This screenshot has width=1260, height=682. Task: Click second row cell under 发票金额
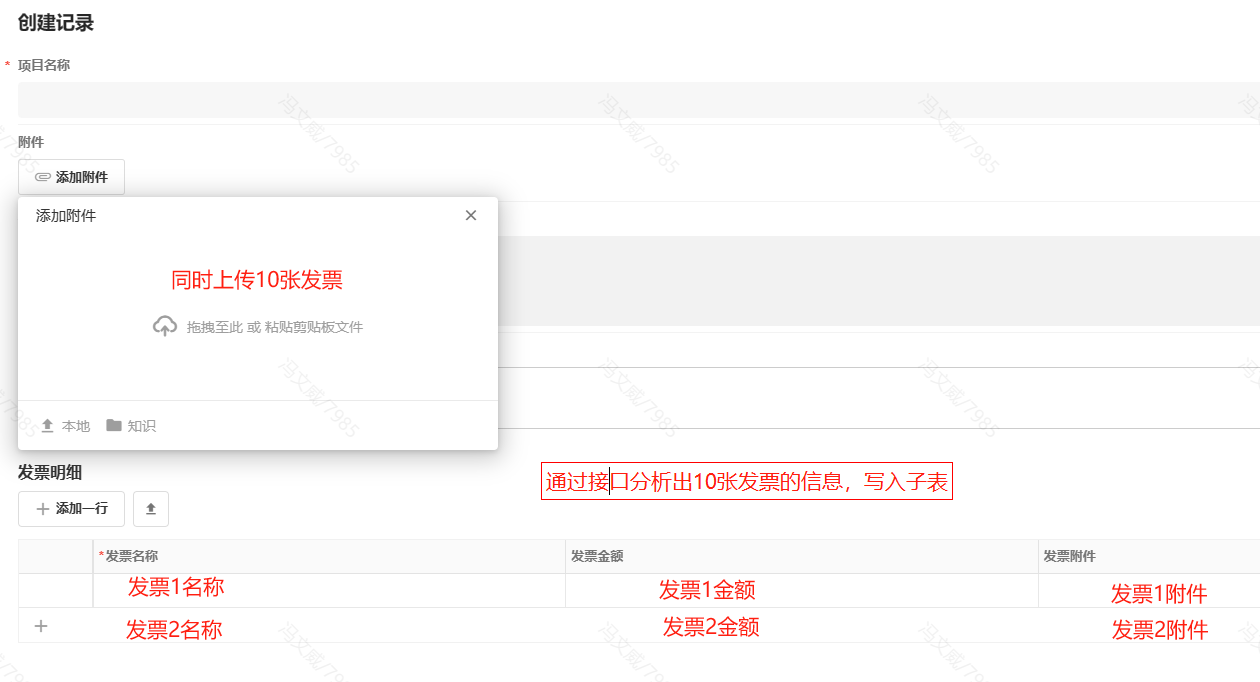click(802, 625)
